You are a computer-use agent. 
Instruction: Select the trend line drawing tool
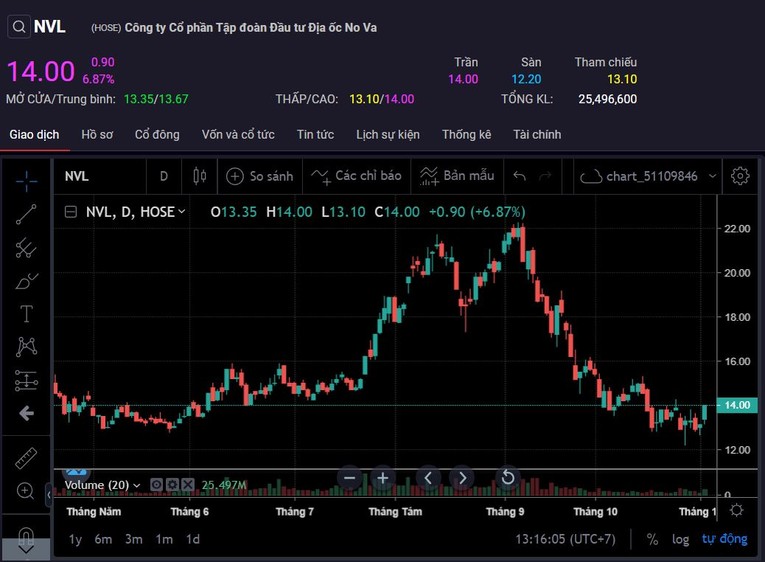pyautogui.click(x=26, y=212)
